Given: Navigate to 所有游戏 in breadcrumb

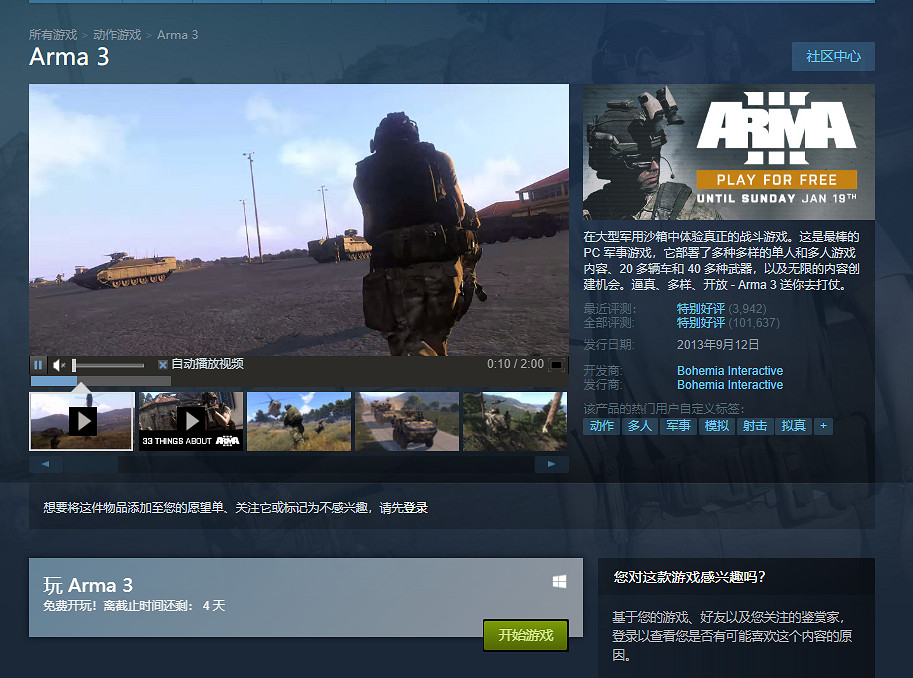Looking at the screenshot, I should [x=53, y=35].
